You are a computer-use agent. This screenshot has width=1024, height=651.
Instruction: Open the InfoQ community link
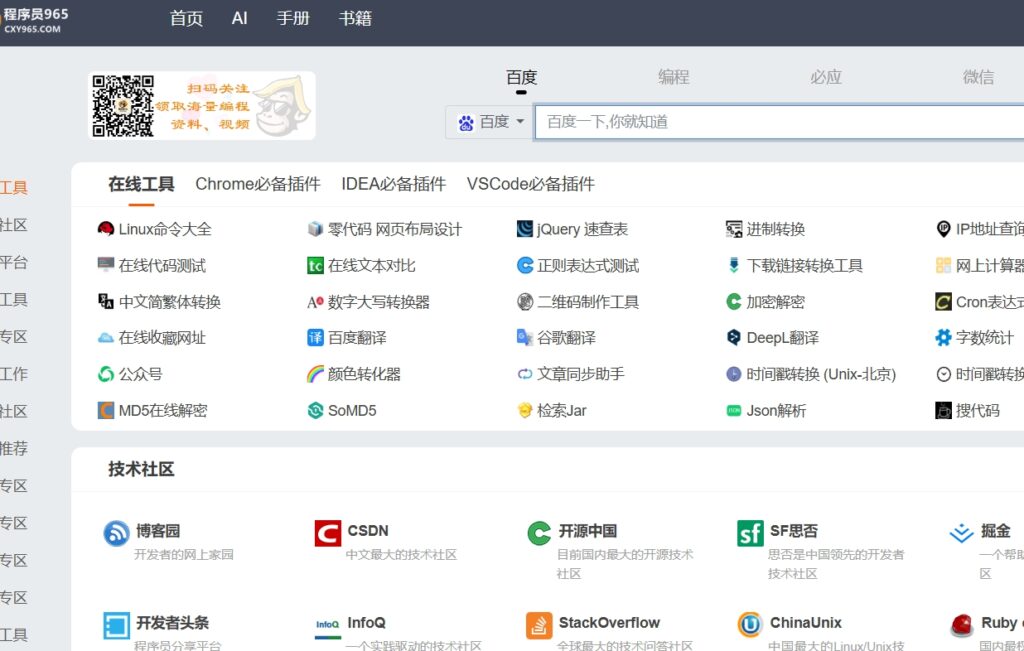[x=366, y=623]
